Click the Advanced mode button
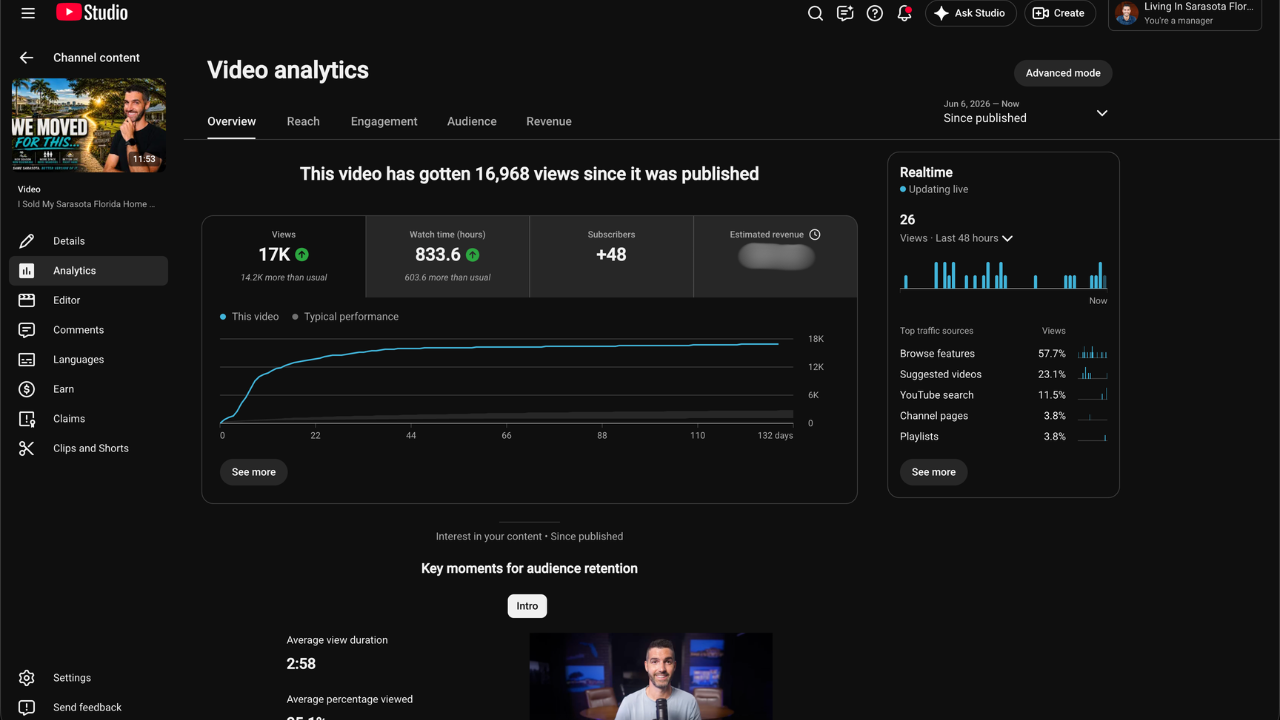This screenshot has height=720, width=1280. click(1063, 73)
